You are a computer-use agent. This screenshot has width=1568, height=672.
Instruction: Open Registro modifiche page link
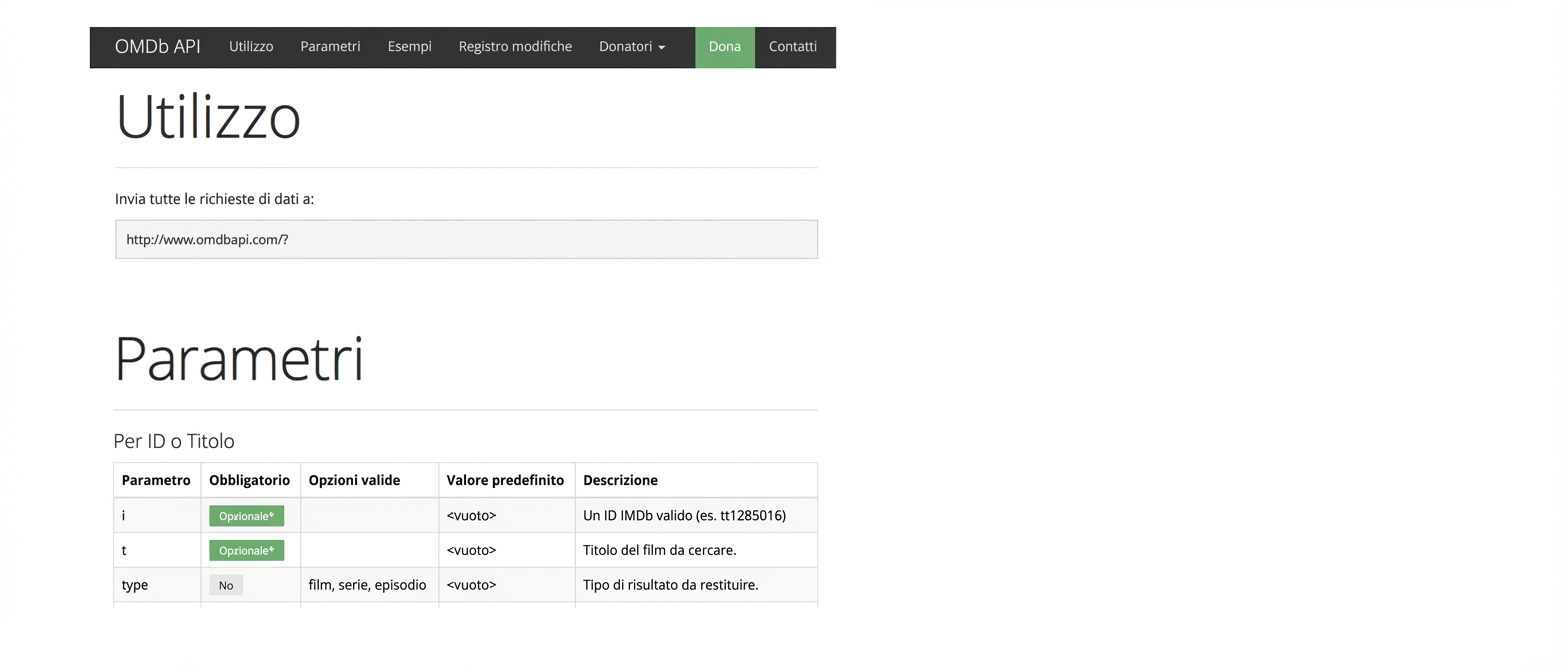[x=515, y=47]
